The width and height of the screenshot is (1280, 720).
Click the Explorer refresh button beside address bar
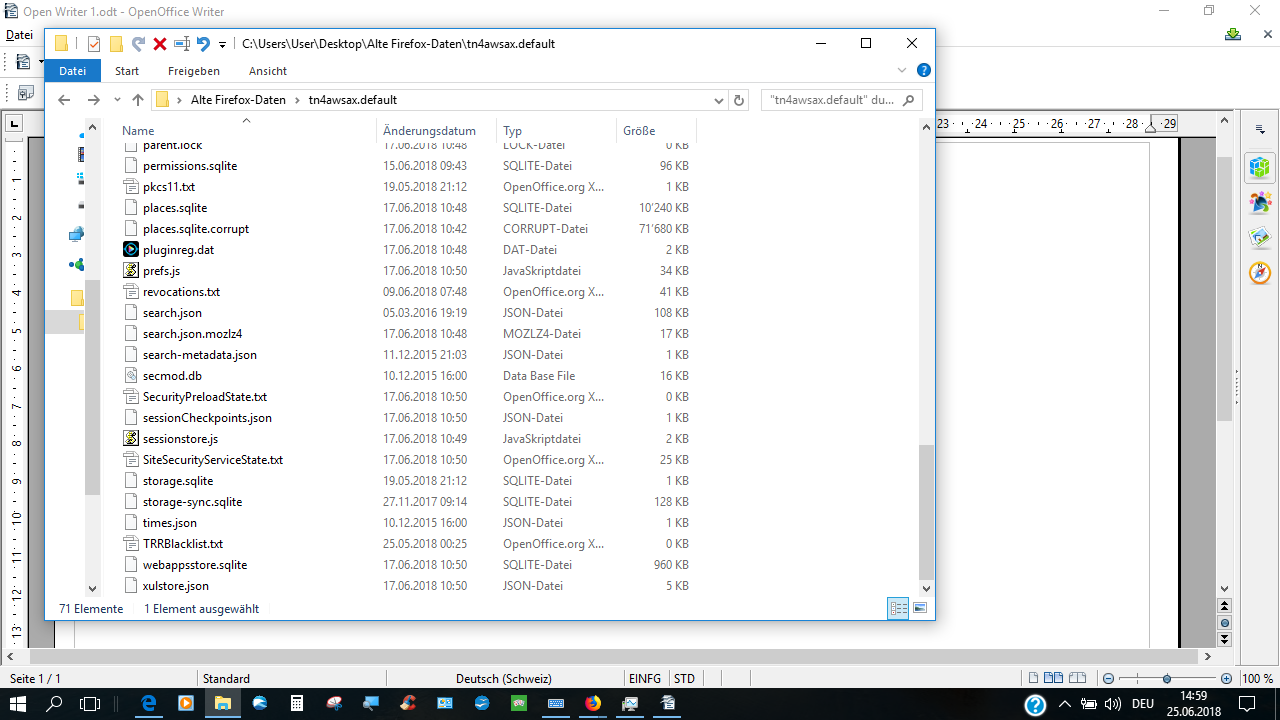click(x=739, y=100)
